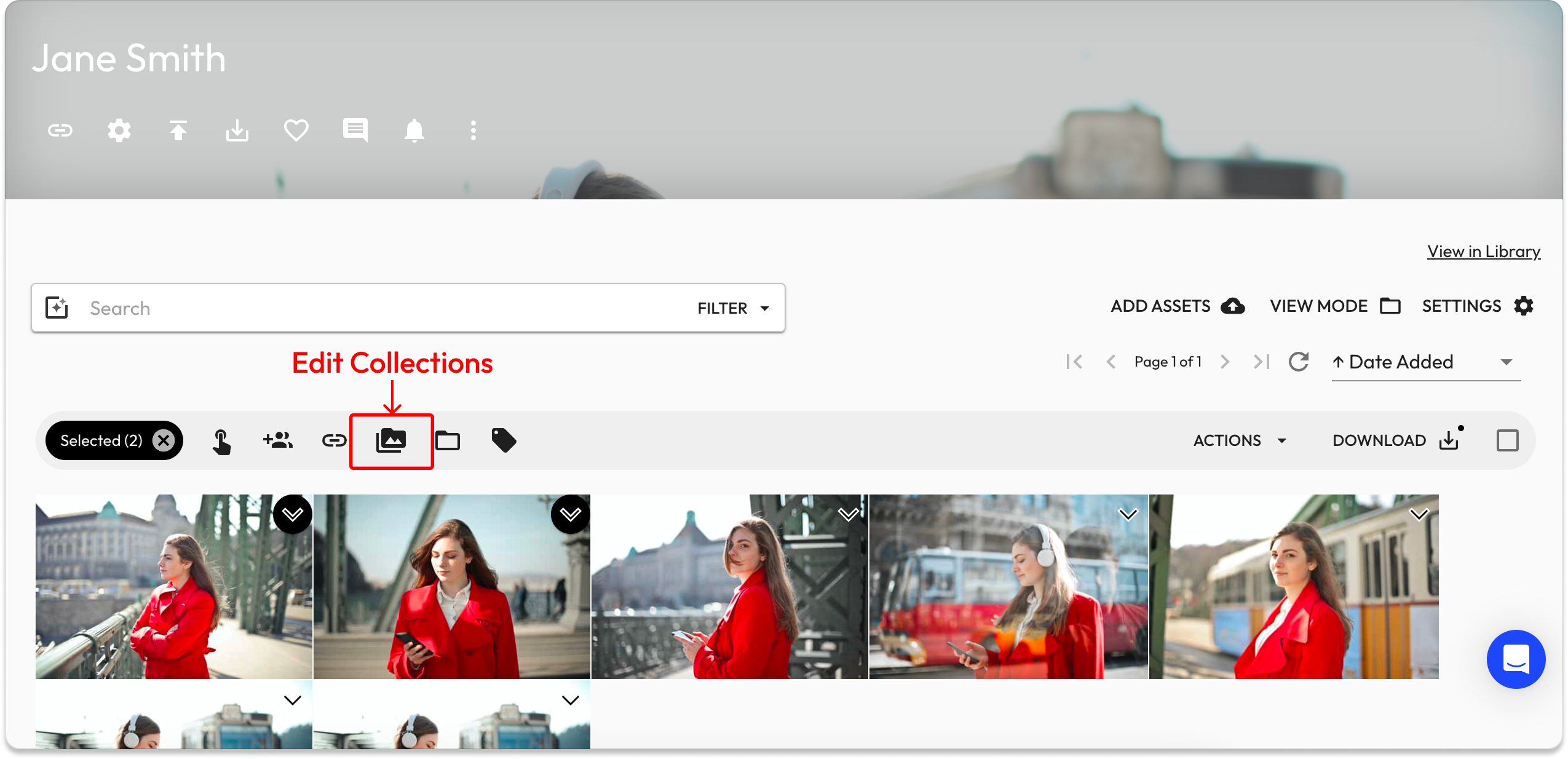Open the blue chat support bubble

(x=1516, y=659)
